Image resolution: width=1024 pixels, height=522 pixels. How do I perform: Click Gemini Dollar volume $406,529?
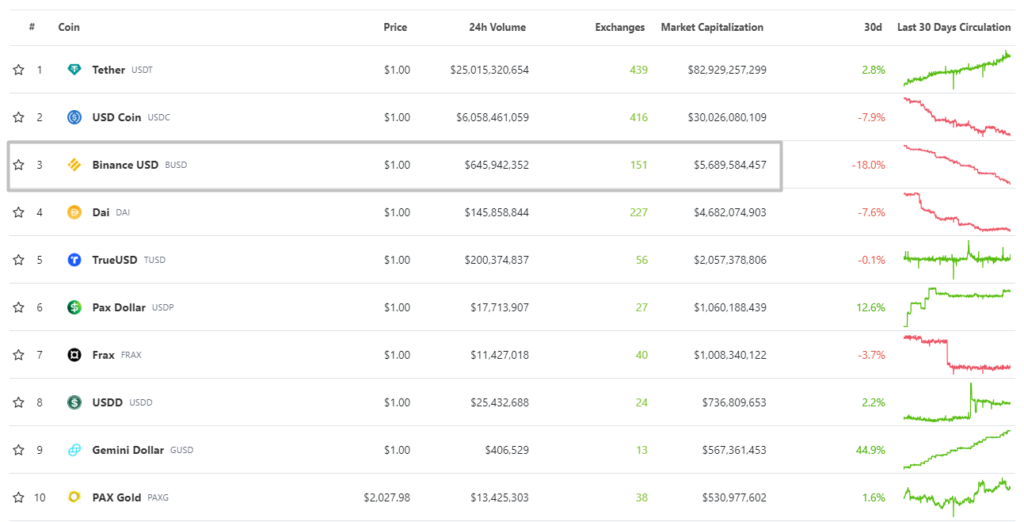click(x=507, y=450)
